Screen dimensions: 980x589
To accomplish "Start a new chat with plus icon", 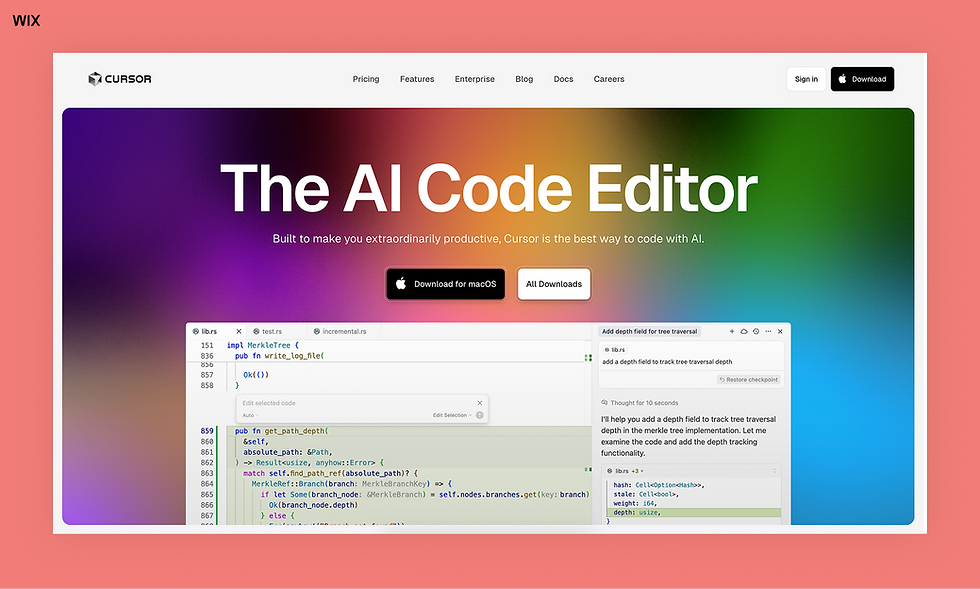I will tap(732, 331).
